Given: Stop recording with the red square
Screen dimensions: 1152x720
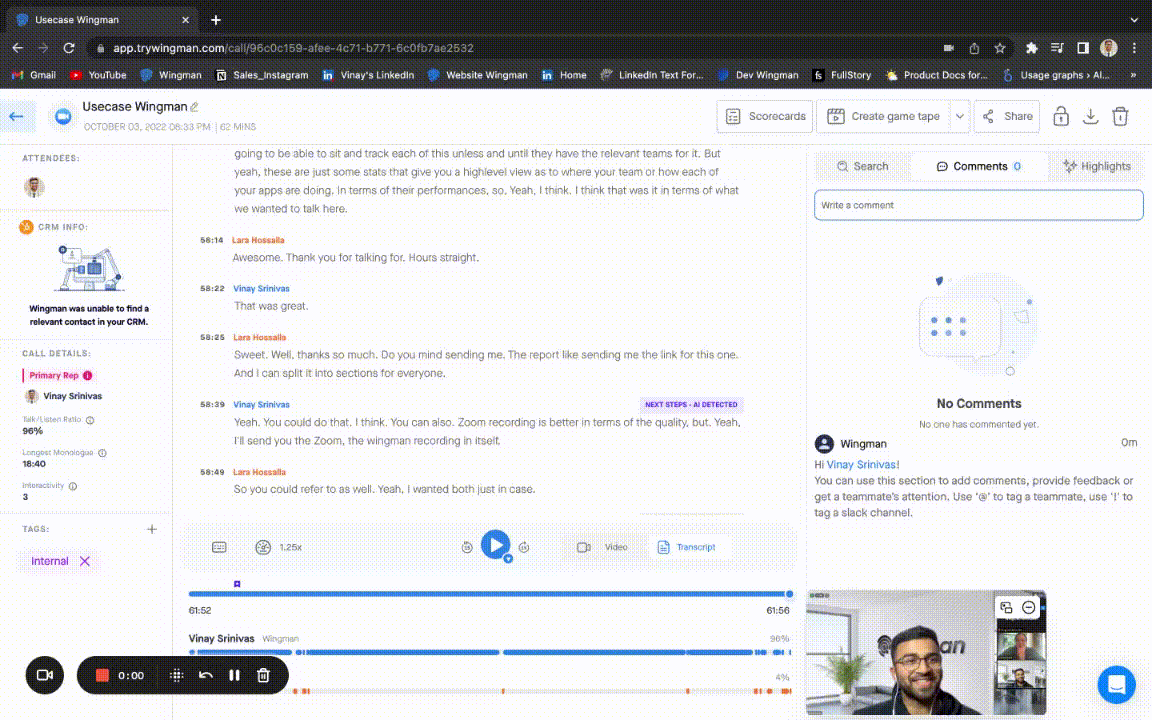Looking at the screenshot, I should click(x=102, y=675).
